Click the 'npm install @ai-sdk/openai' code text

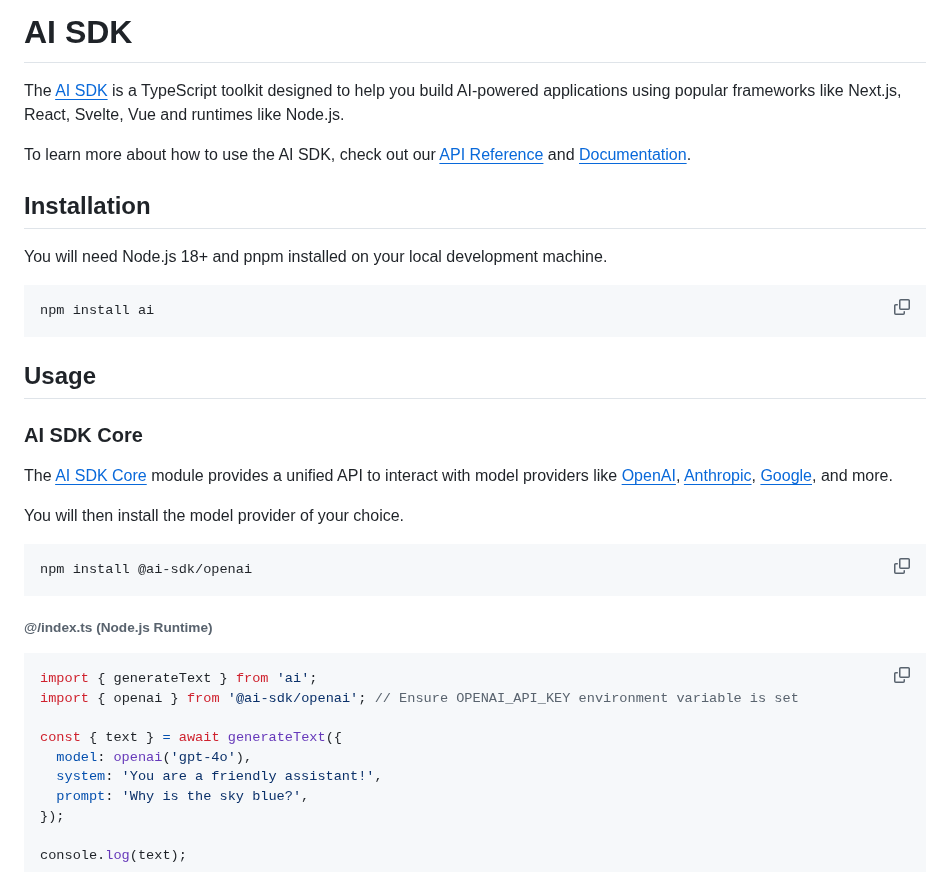(x=146, y=570)
